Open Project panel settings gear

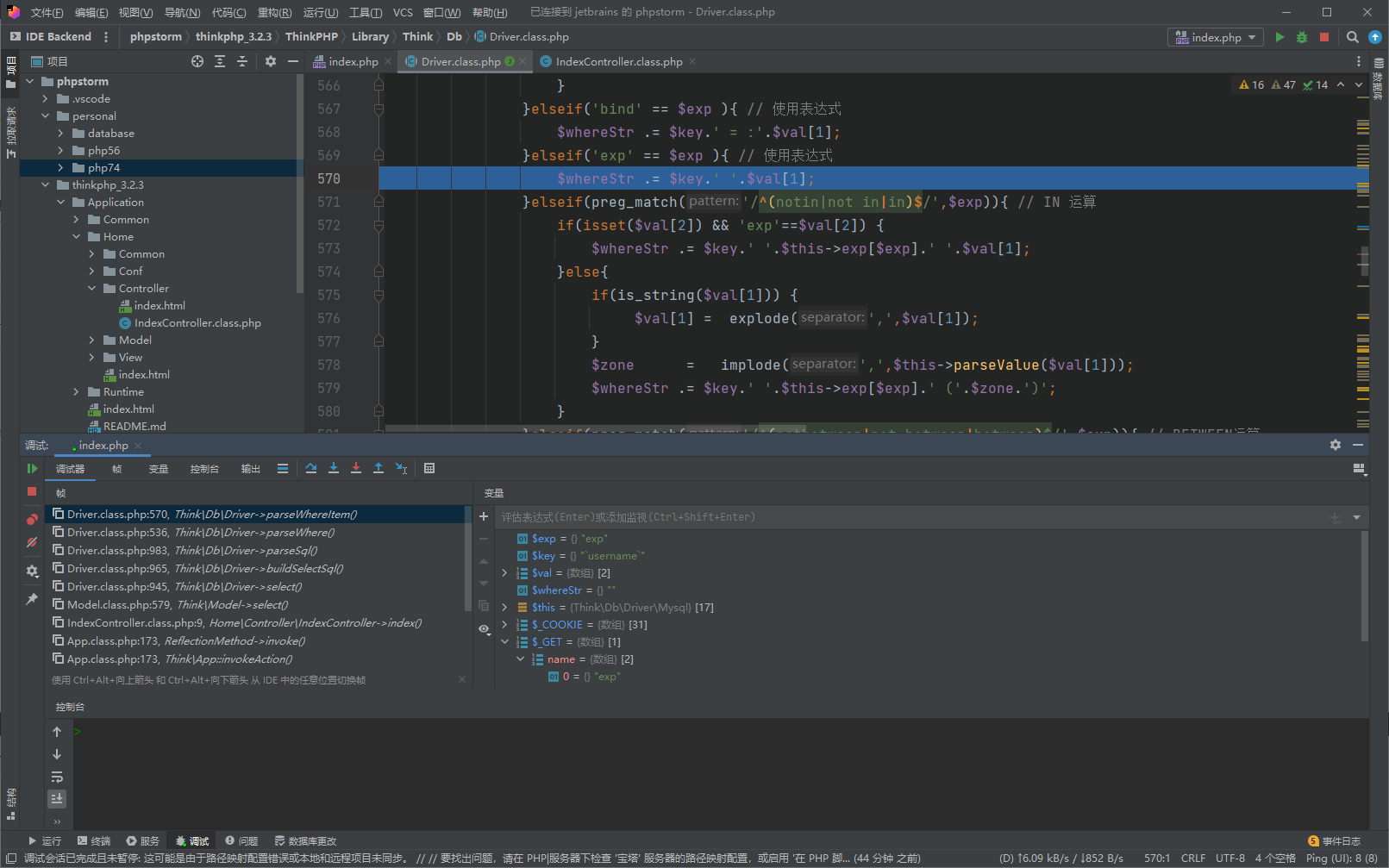coord(271,61)
